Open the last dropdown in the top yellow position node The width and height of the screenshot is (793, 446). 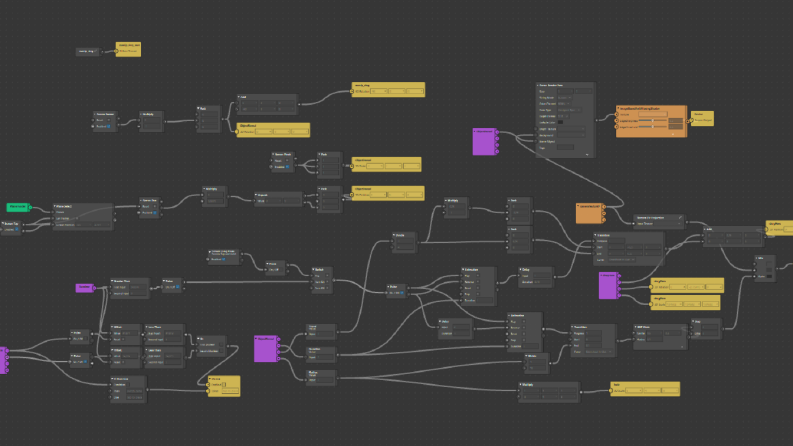(x=415, y=92)
